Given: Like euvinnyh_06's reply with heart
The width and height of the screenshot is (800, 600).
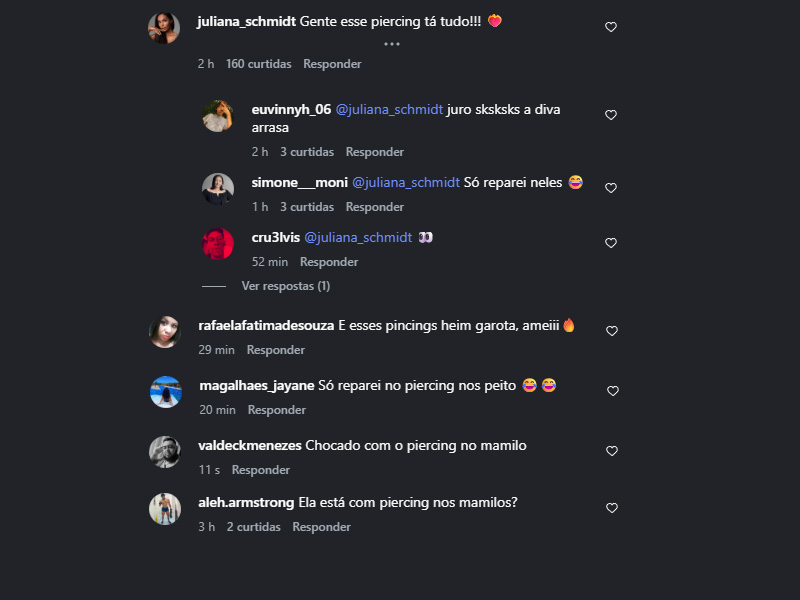Looking at the screenshot, I should [x=611, y=115].
